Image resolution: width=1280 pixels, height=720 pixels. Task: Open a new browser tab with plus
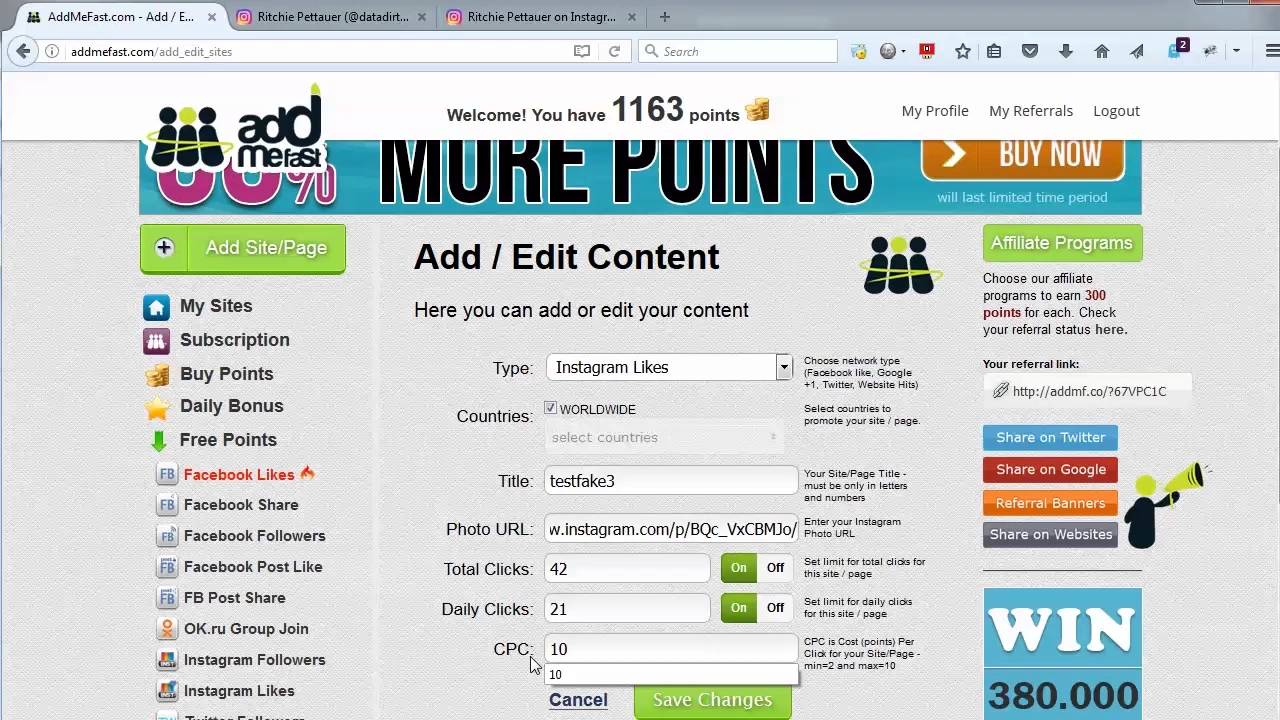coord(665,17)
